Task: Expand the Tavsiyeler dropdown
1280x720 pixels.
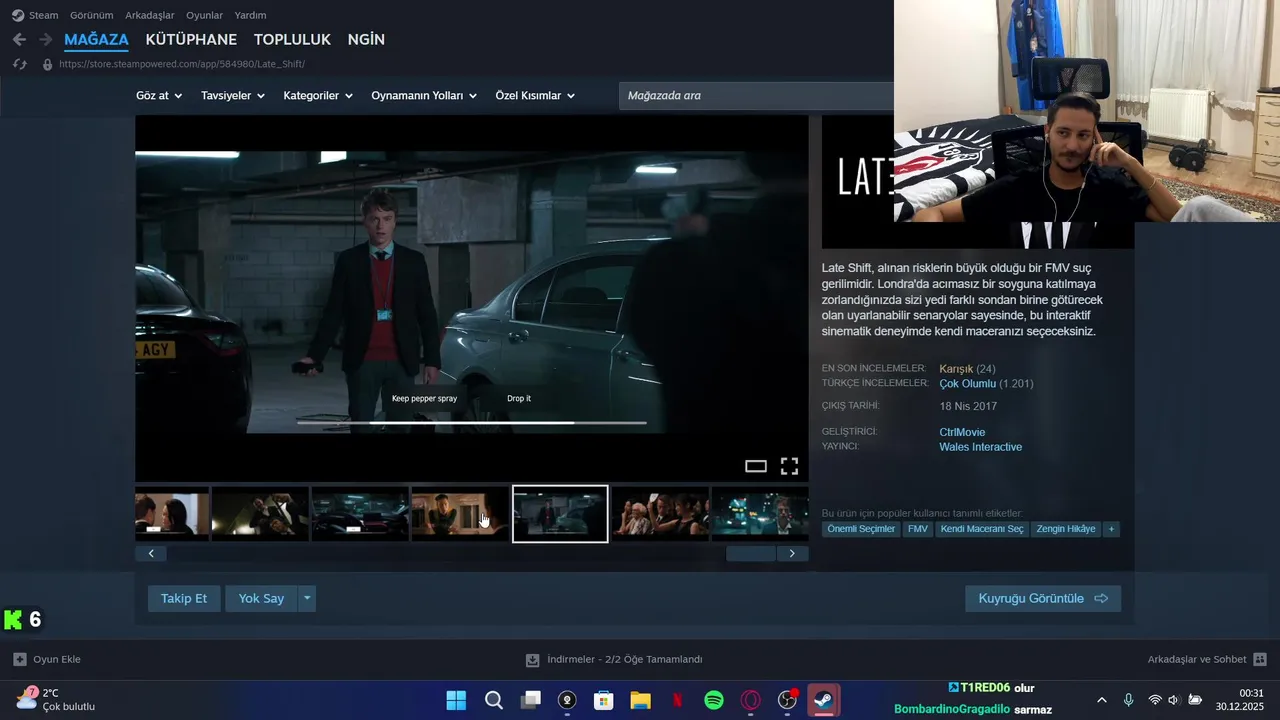Action: coord(233,96)
